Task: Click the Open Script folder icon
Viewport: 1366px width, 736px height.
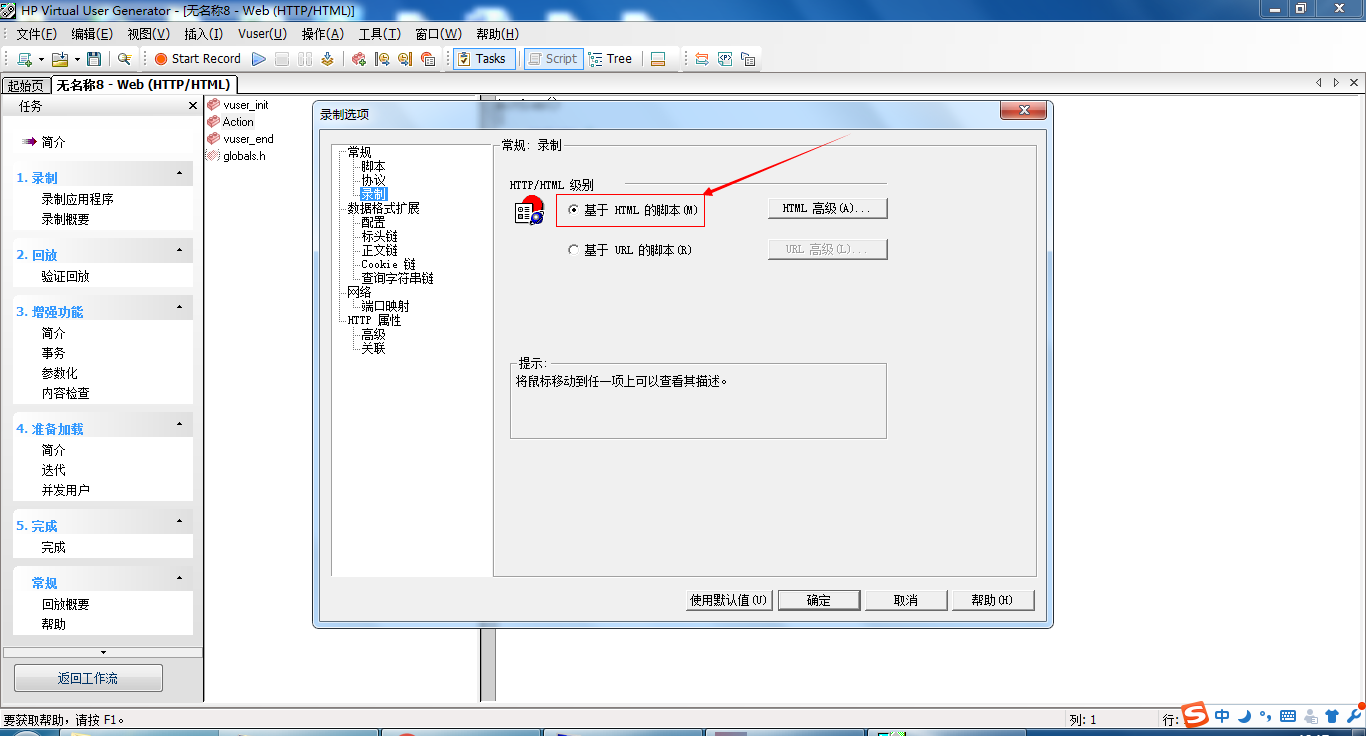Action: 59,59
